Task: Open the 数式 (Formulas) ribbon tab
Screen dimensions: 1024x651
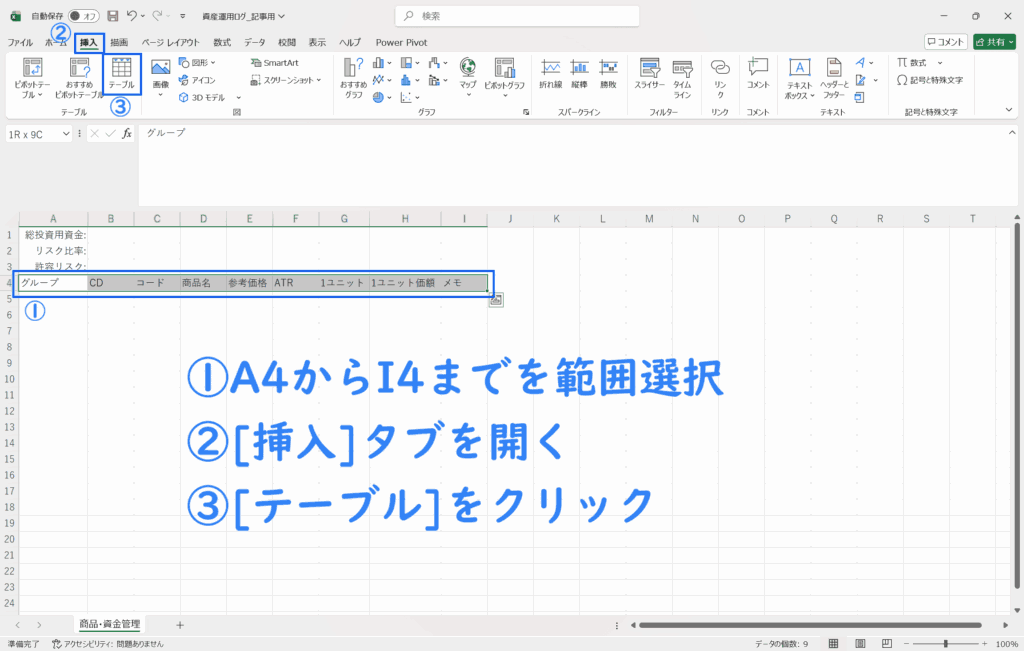Action: coord(222,42)
